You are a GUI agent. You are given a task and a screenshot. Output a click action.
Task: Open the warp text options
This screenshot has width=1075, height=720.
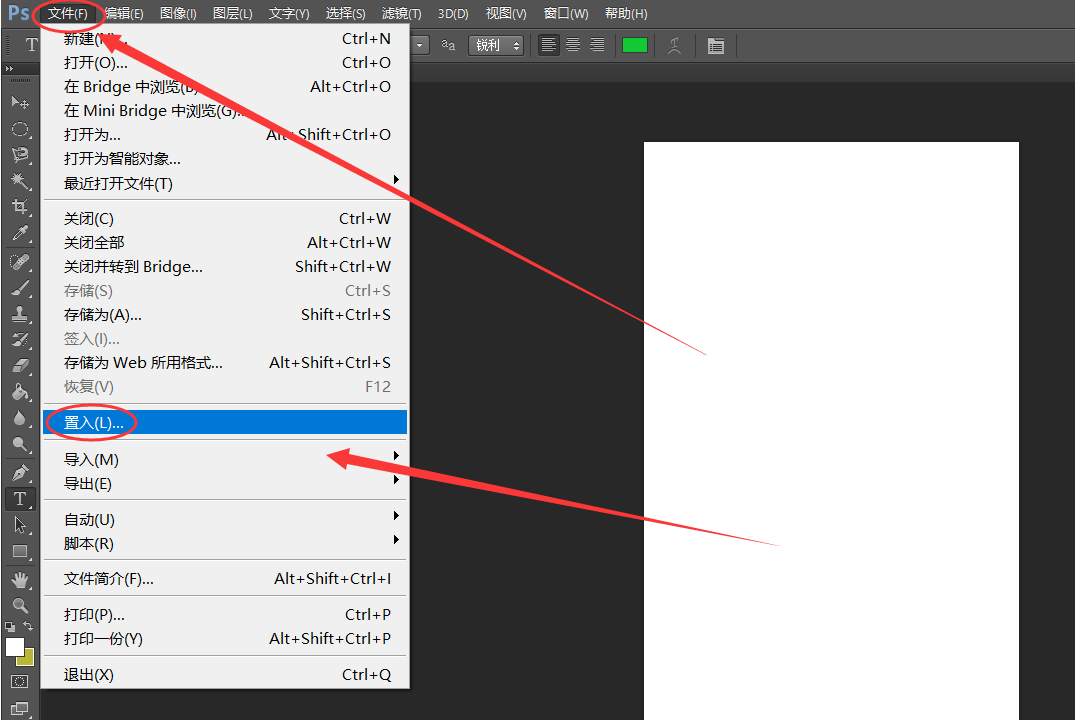[675, 46]
